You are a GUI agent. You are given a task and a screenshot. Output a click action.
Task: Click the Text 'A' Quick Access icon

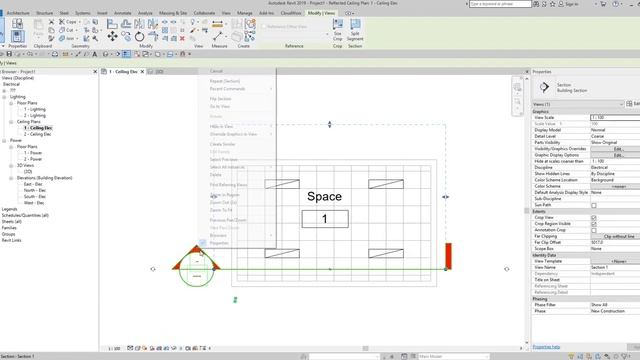click(95, 54)
